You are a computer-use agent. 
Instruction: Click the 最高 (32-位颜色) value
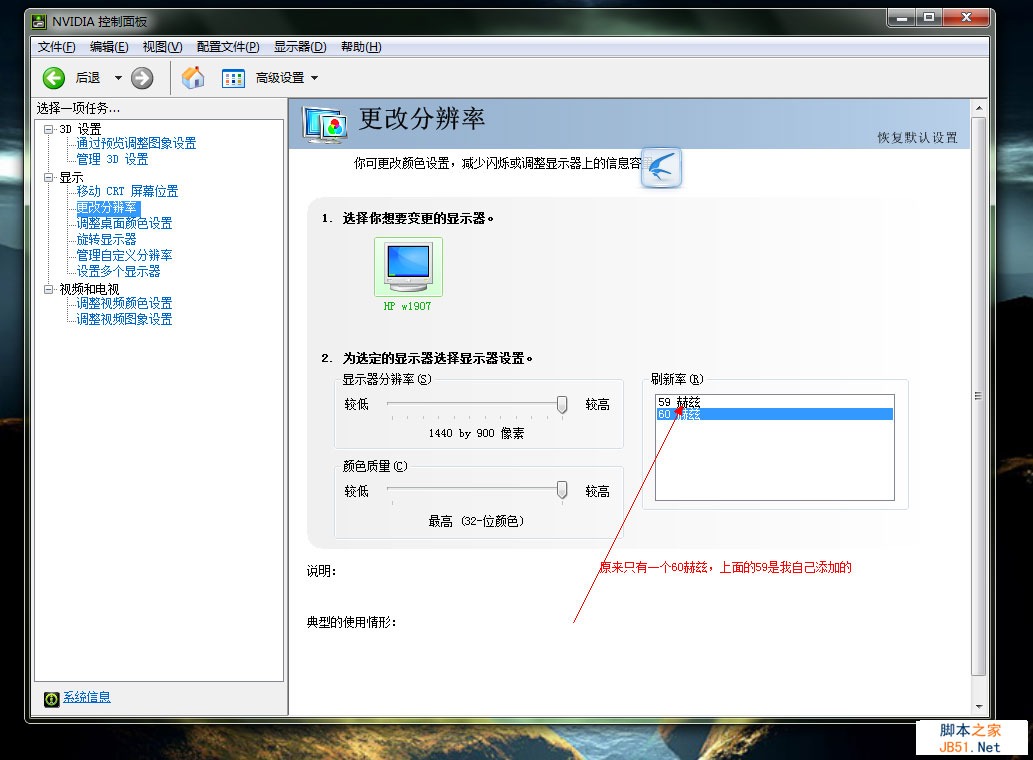click(x=476, y=522)
